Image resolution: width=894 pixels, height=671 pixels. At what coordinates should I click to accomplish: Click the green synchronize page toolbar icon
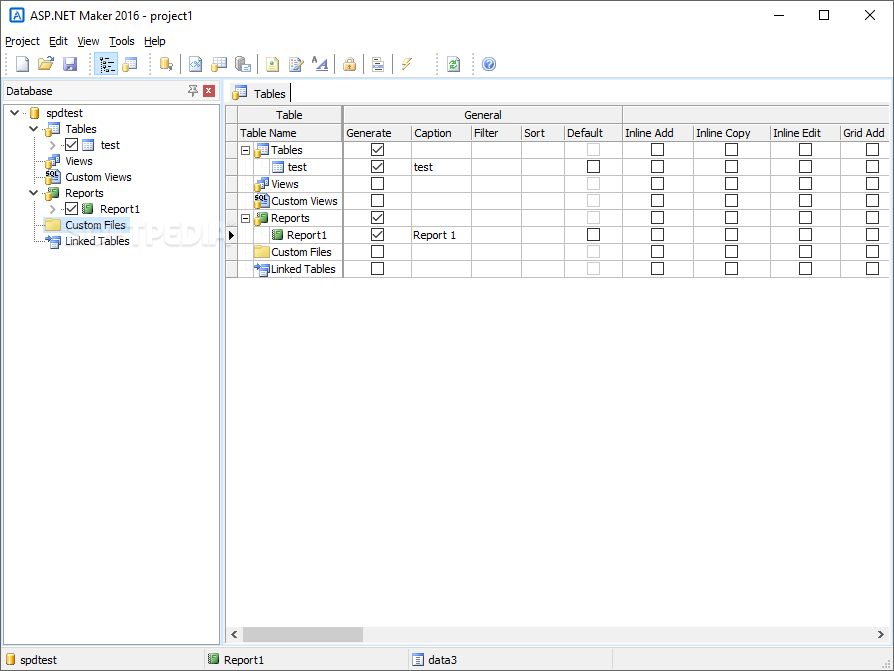[453, 64]
